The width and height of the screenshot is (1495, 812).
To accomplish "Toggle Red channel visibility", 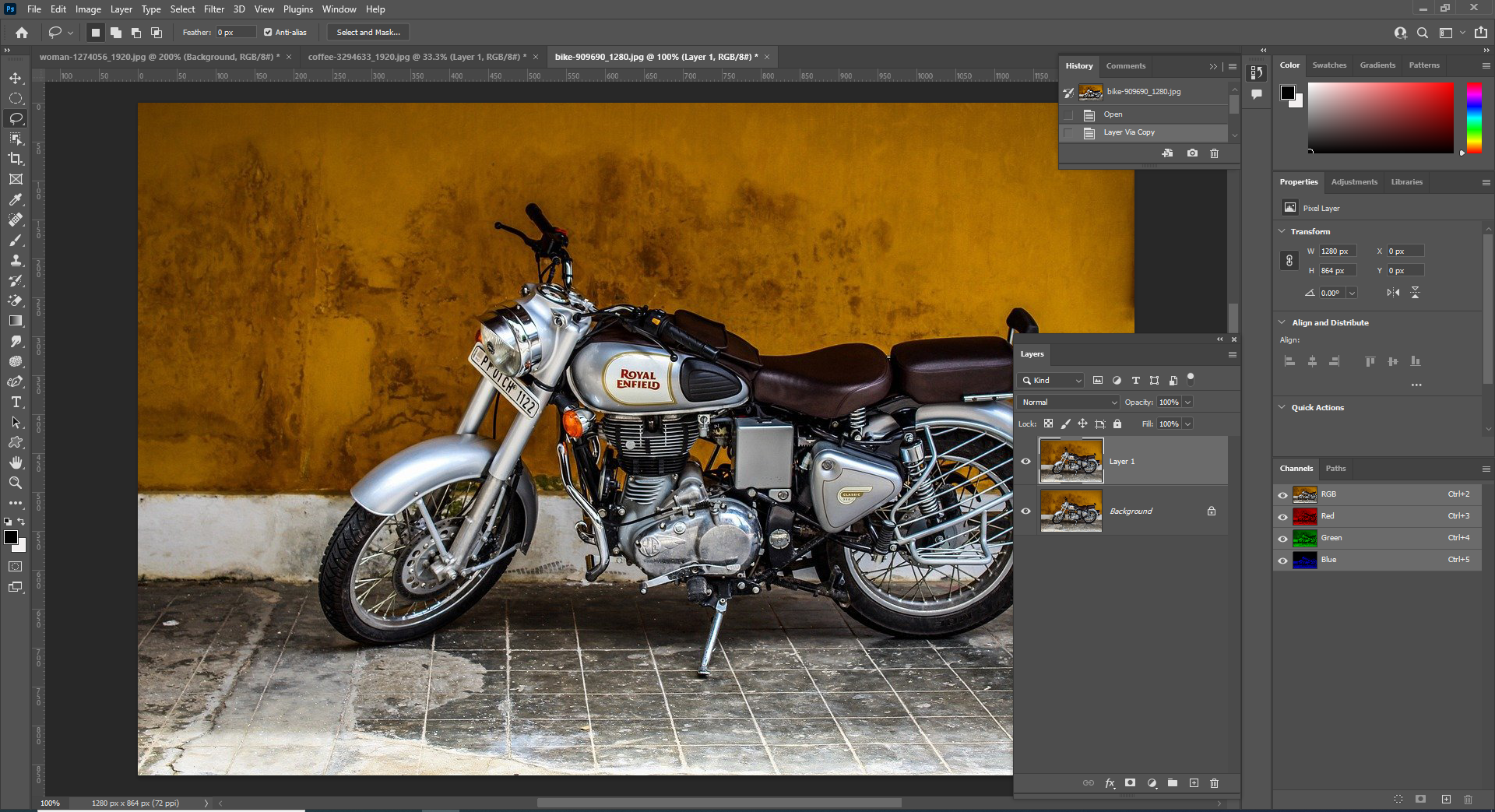I will tap(1282, 516).
